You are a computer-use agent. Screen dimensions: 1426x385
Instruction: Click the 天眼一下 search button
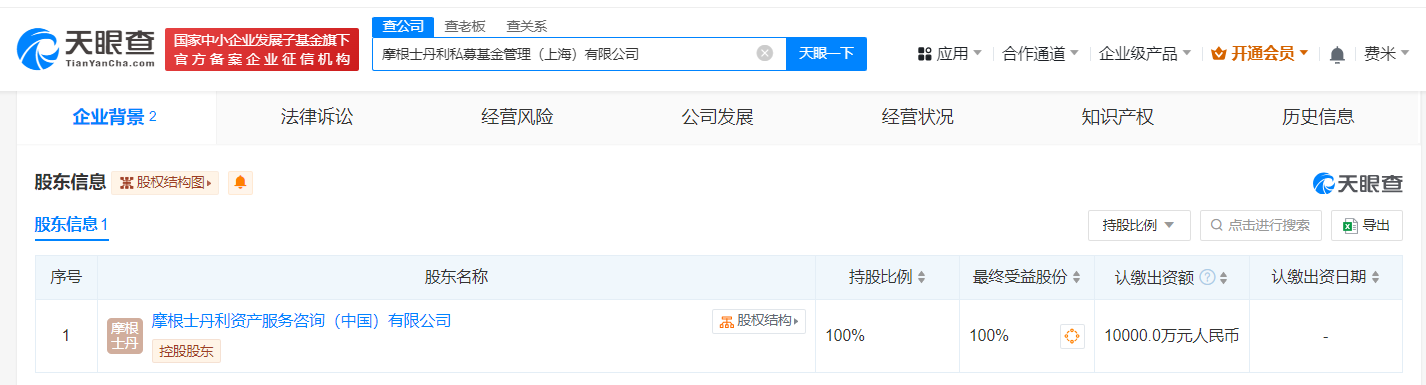[826, 53]
